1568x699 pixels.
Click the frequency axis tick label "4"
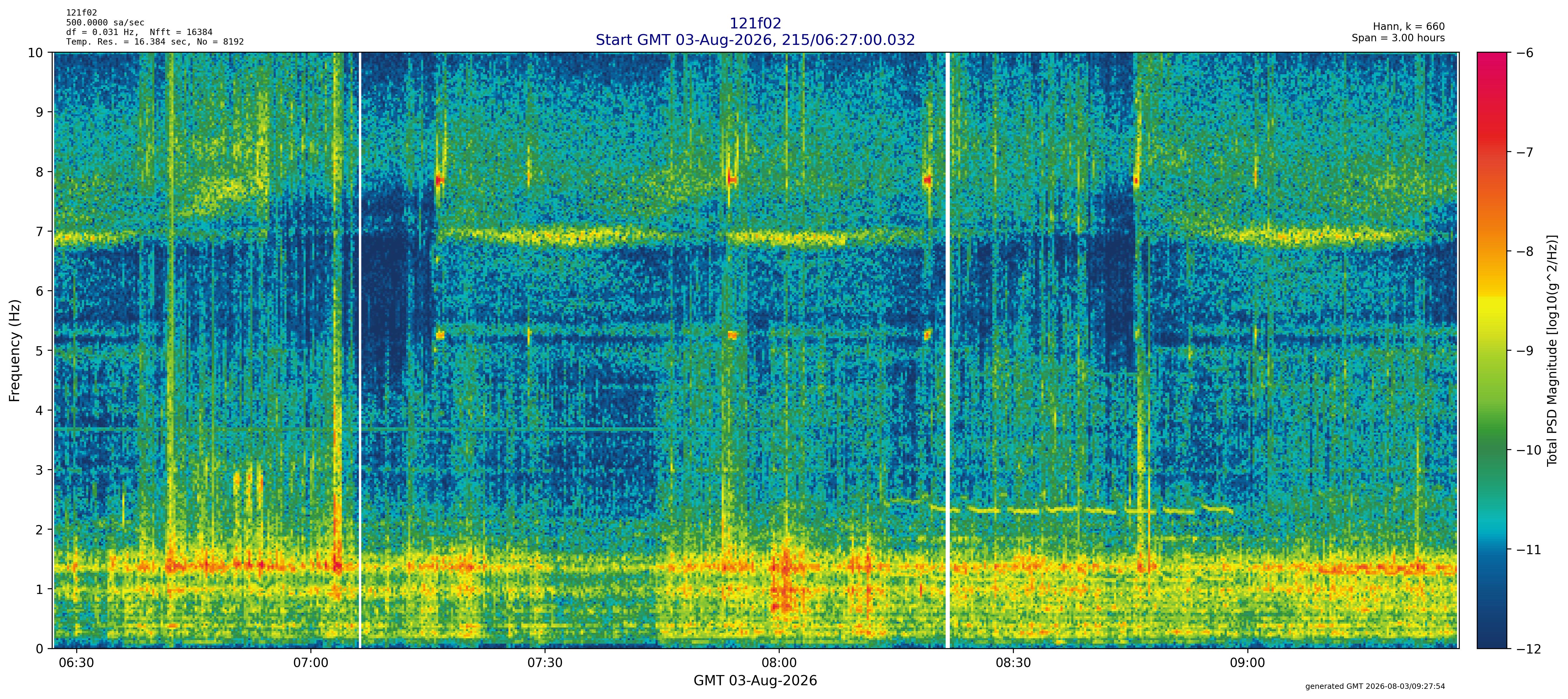tap(39, 410)
